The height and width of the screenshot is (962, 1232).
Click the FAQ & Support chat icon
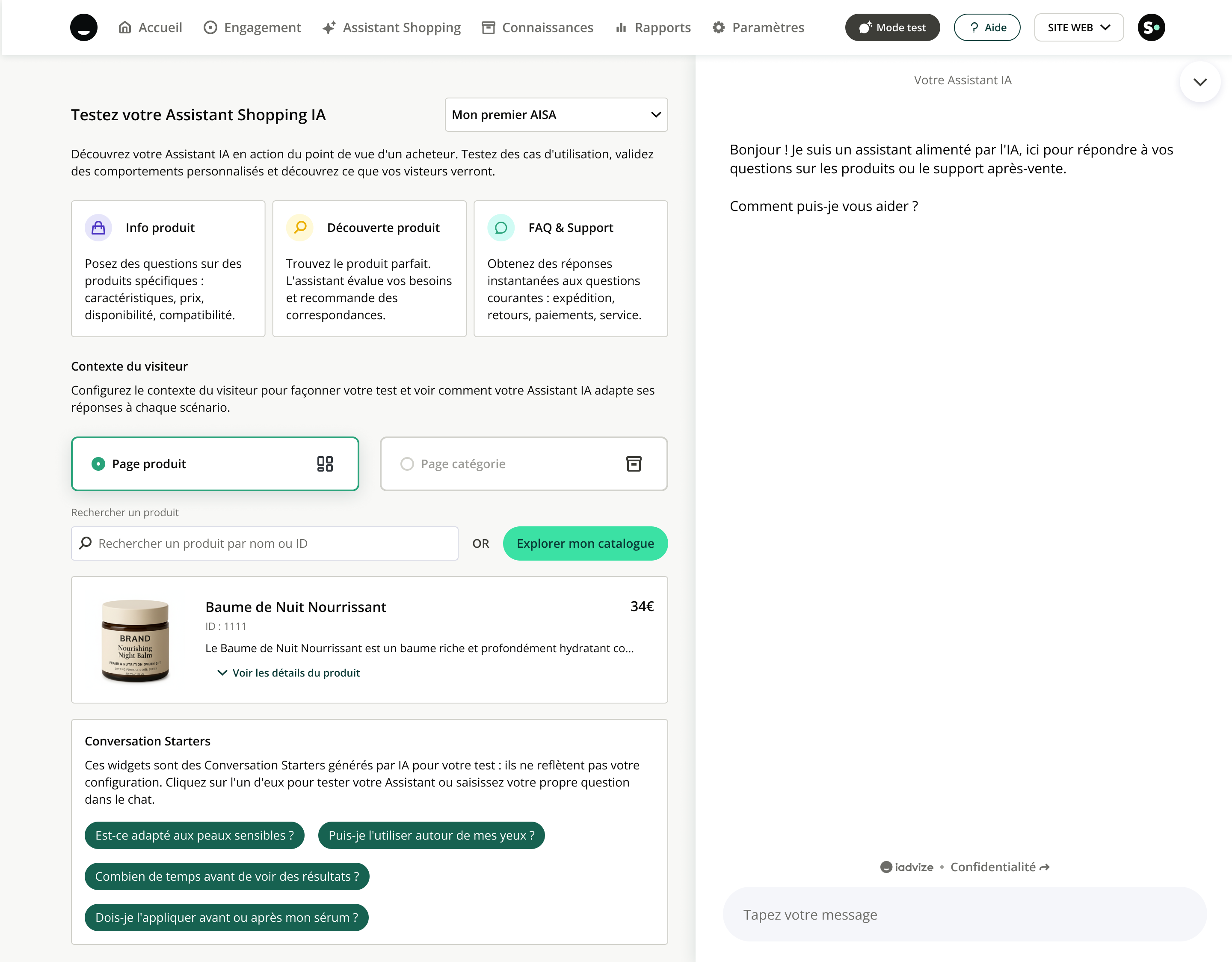(501, 227)
